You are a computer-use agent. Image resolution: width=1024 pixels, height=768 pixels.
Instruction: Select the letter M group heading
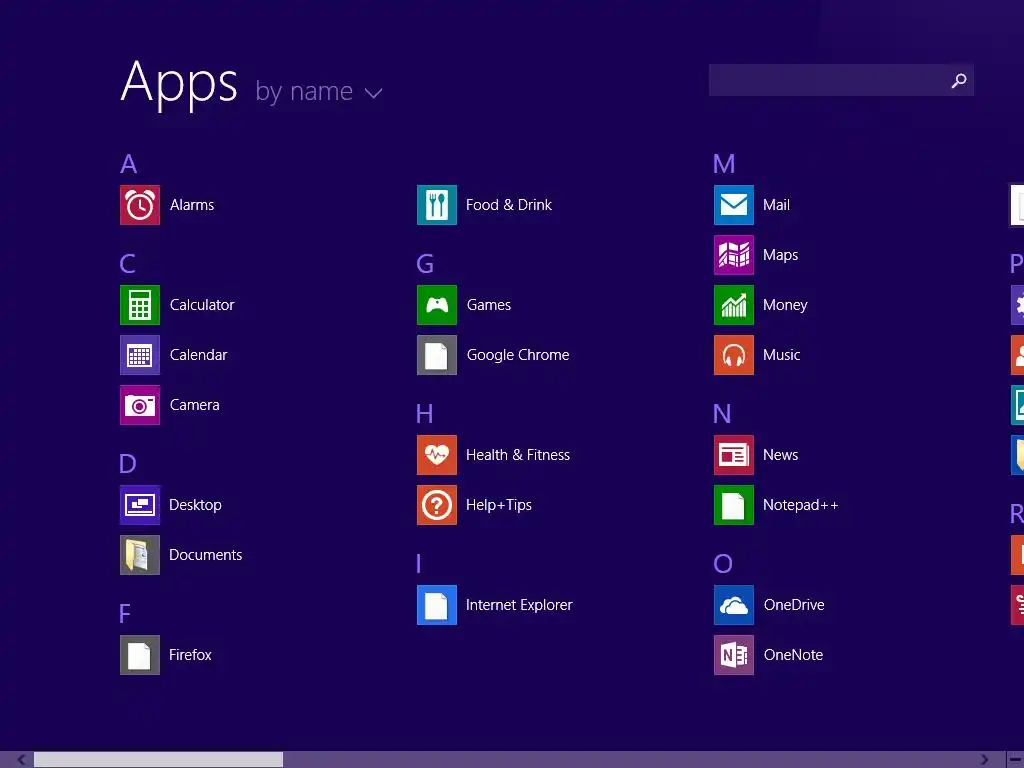coord(724,164)
